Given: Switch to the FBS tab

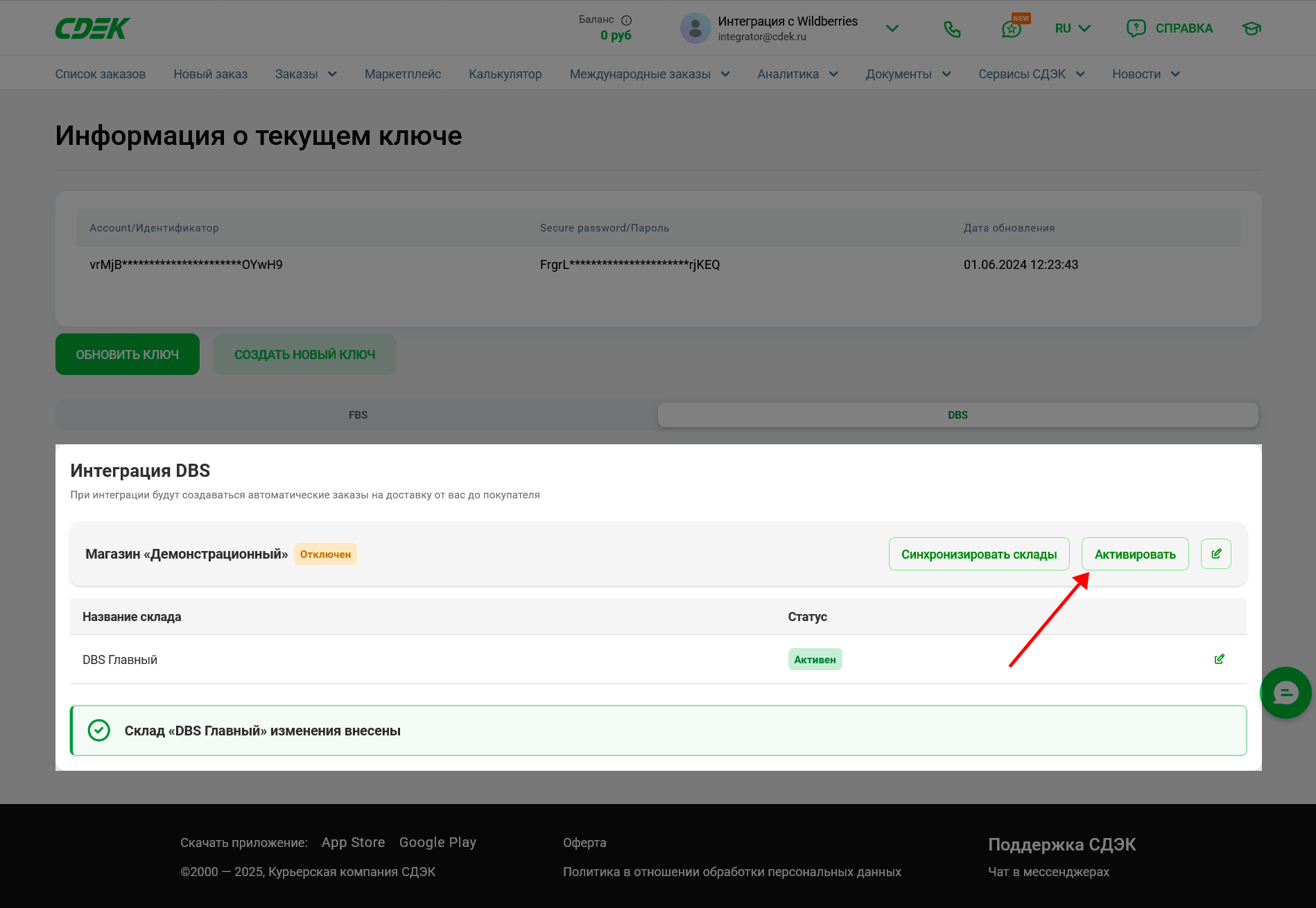Looking at the screenshot, I should (358, 415).
